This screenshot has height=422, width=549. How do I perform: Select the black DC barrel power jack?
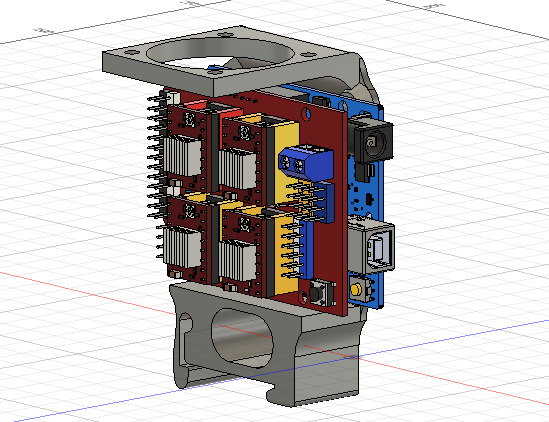371,139
